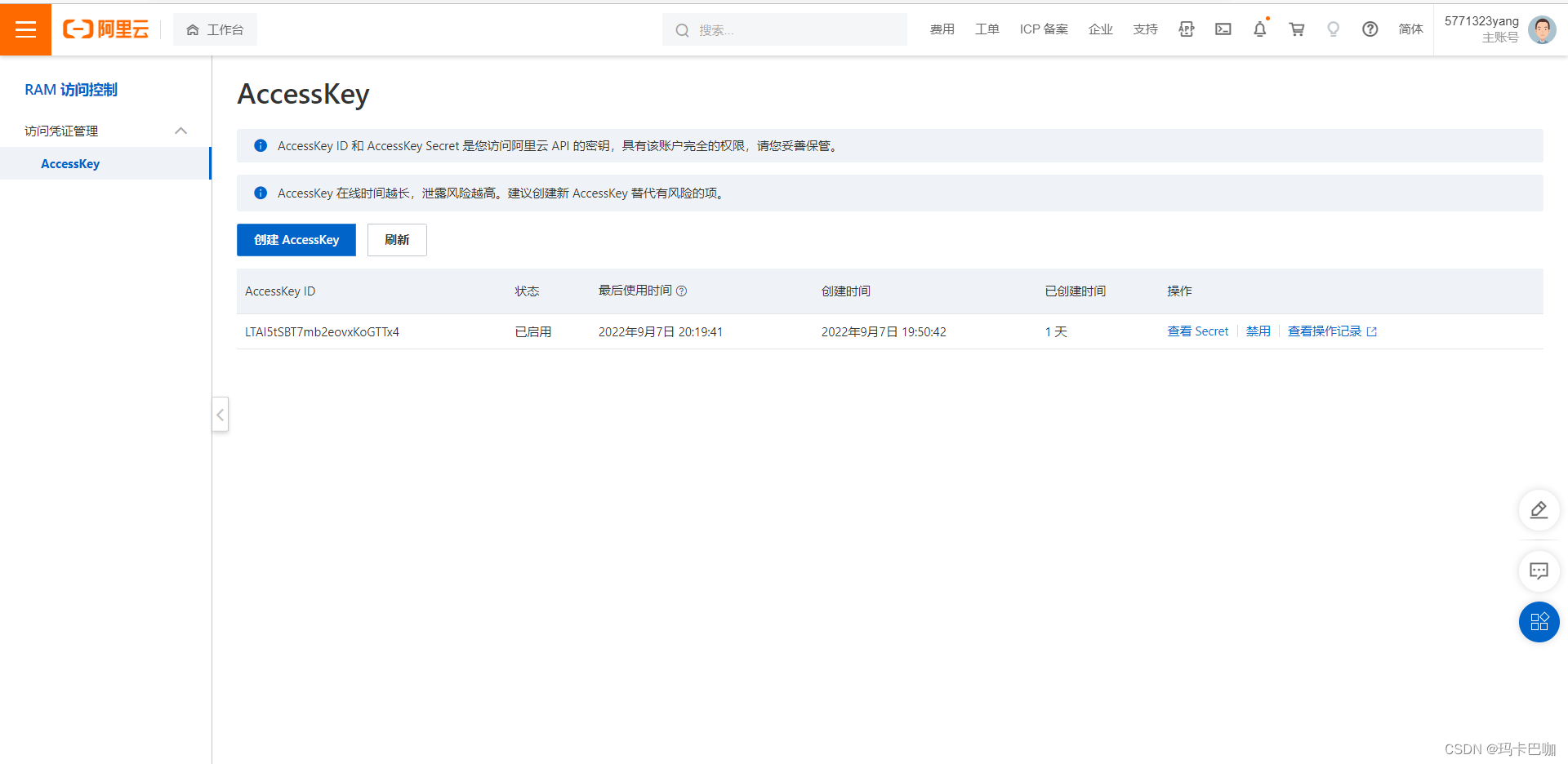1568x764 pixels.
Task: Click the 创建 AccessKey button
Action: pyautogui.click(x=296, y=239)
